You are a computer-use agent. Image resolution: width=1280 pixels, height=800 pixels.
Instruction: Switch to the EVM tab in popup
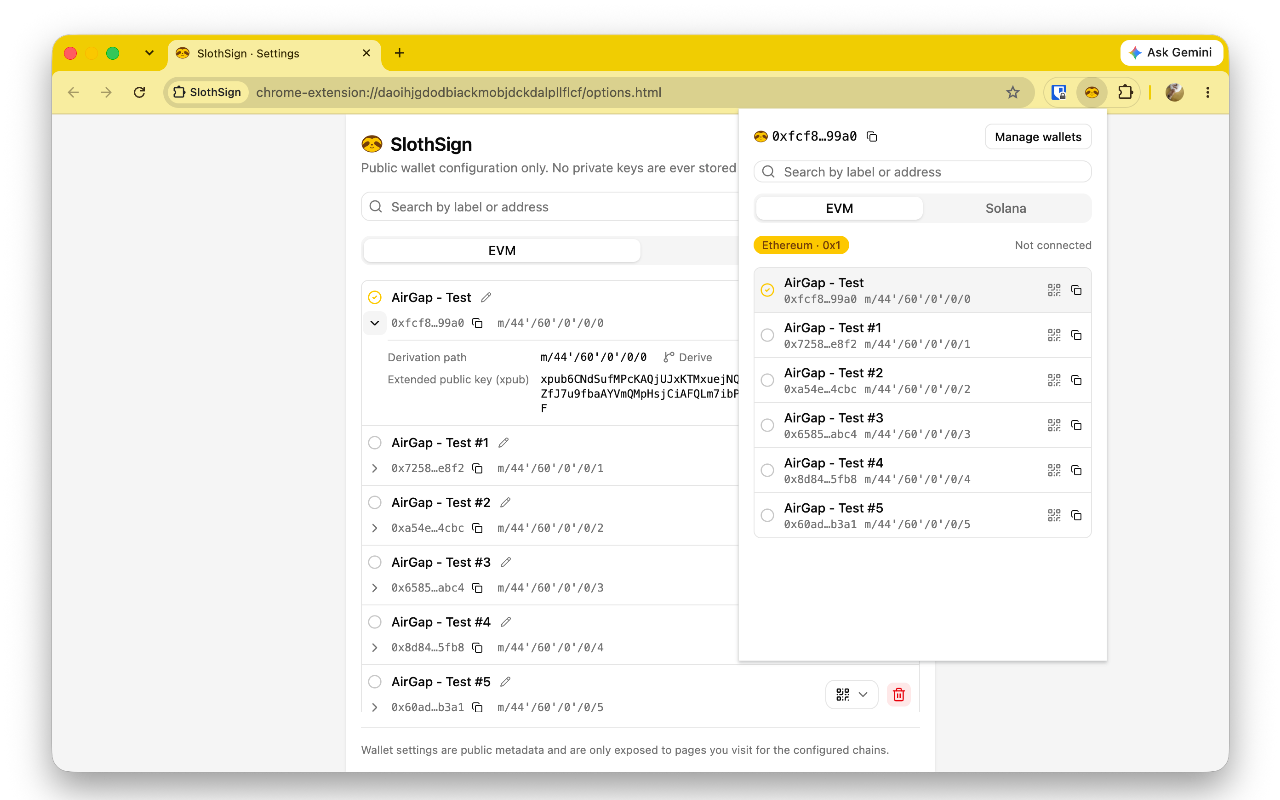click(x=839, y=208)
